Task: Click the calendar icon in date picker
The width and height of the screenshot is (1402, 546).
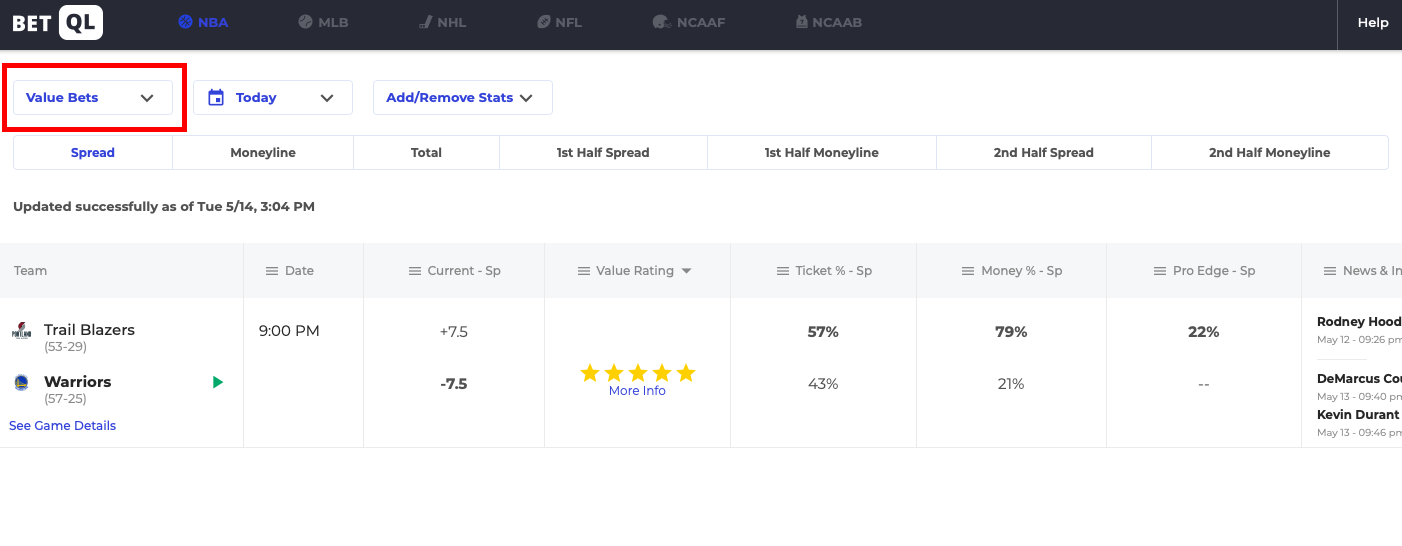Action: pyautogui.click(x=216, y=97)
